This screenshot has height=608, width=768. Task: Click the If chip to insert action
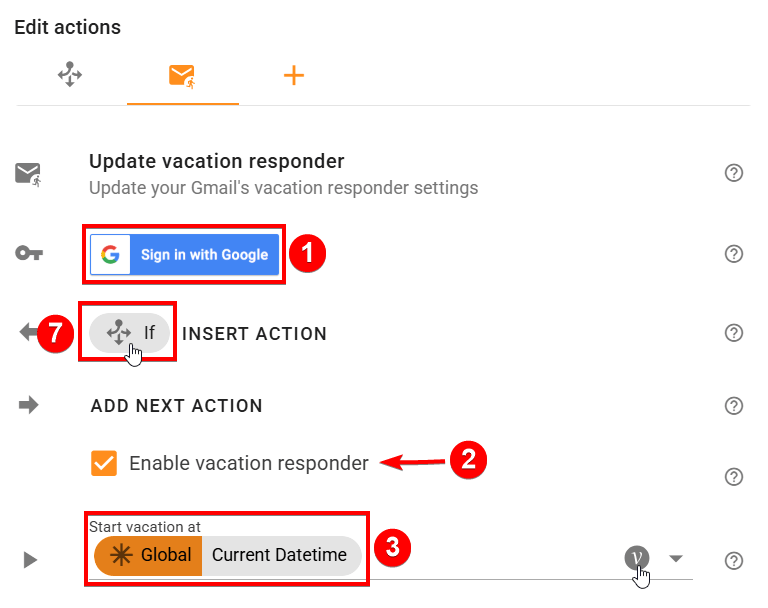point(130,333)
